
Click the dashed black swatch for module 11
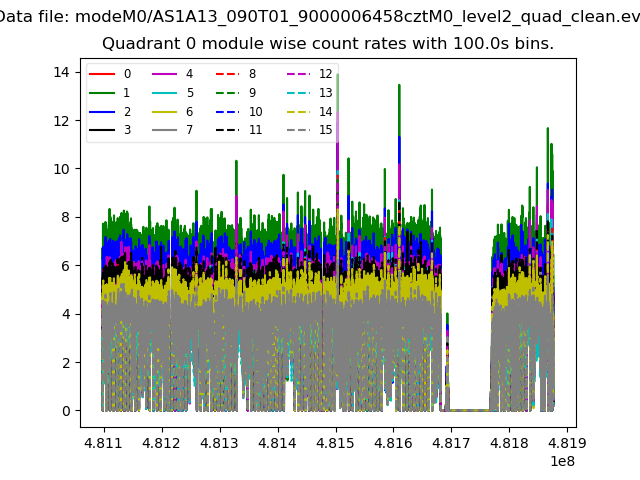pyautogui.click(x=227, y=130)
